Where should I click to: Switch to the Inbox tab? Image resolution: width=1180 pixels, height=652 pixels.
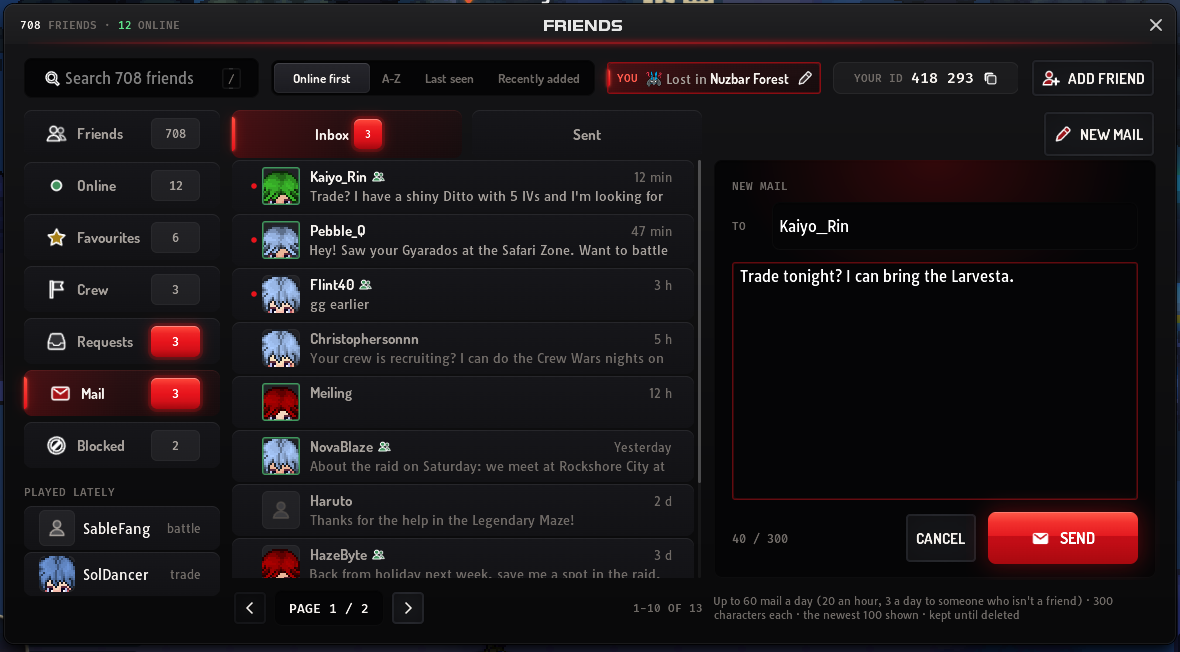[x=347, y=135]
